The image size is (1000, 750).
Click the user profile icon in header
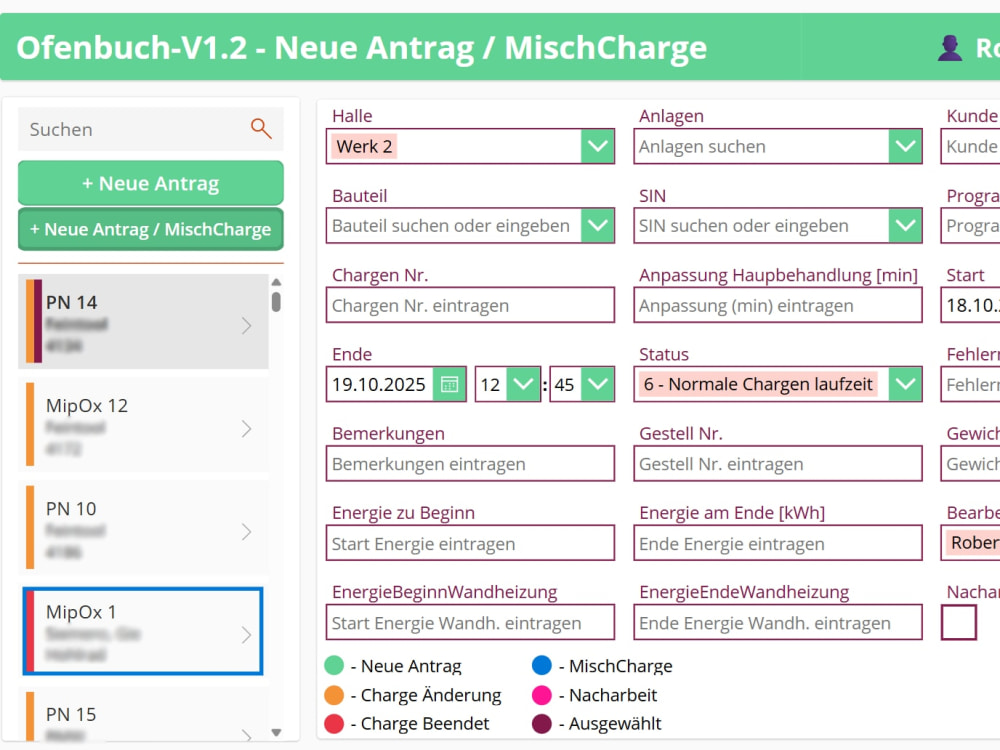tap(950, 48)
